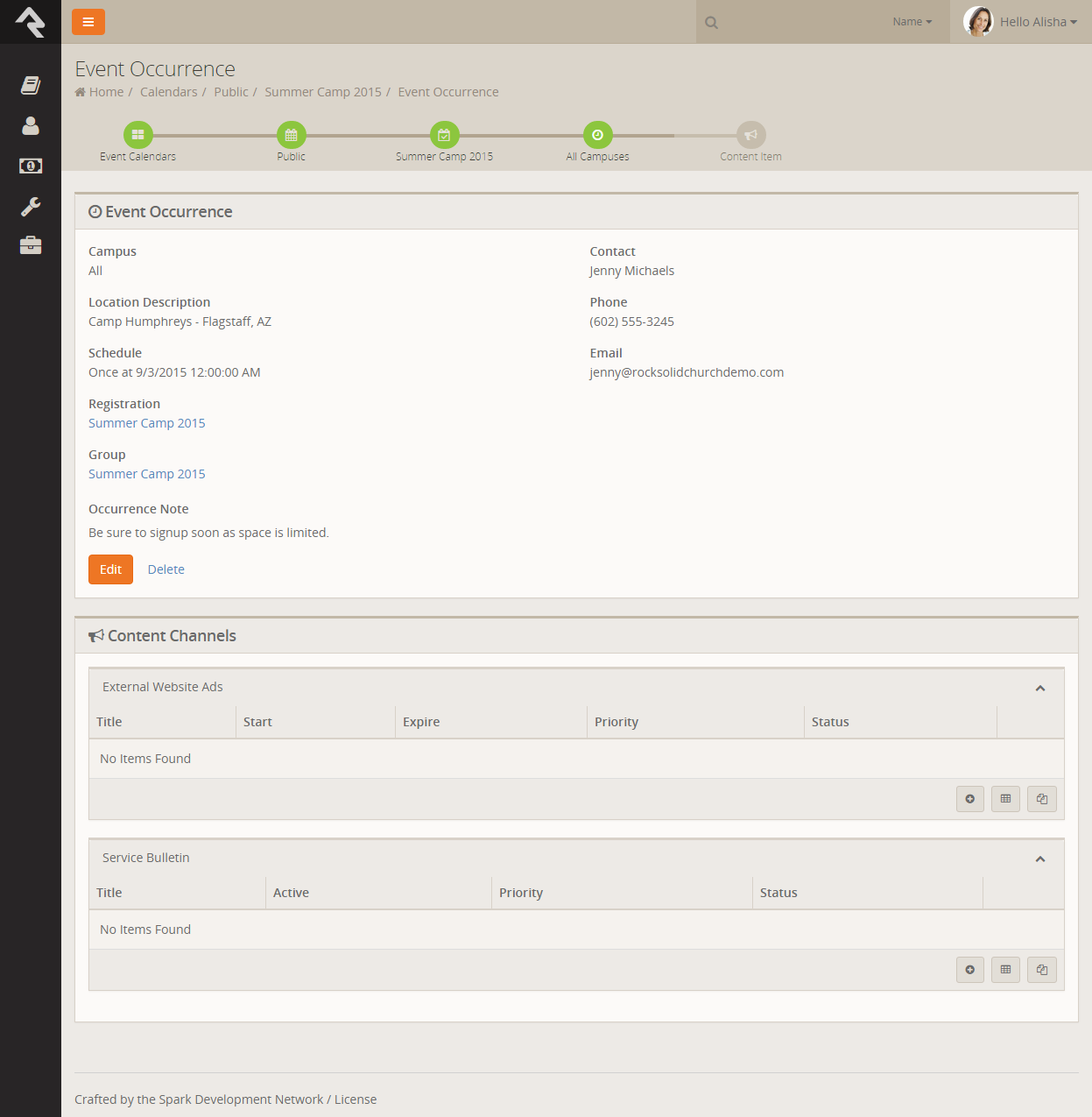1092x1117 pixels.
Task: Open the People sidebar icon
Action: point(31,126)
